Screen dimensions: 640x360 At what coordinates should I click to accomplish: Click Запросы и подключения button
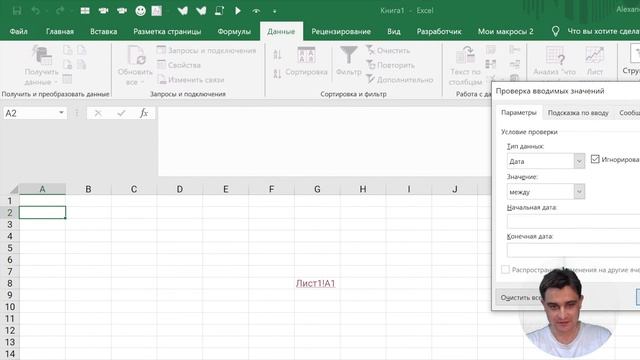click(207, 51)
